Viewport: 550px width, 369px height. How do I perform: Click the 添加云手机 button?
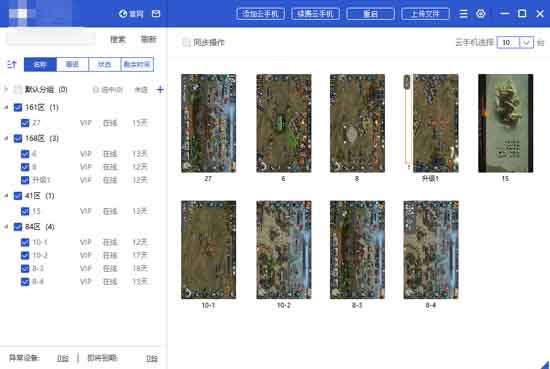click(x=261, y=14)
